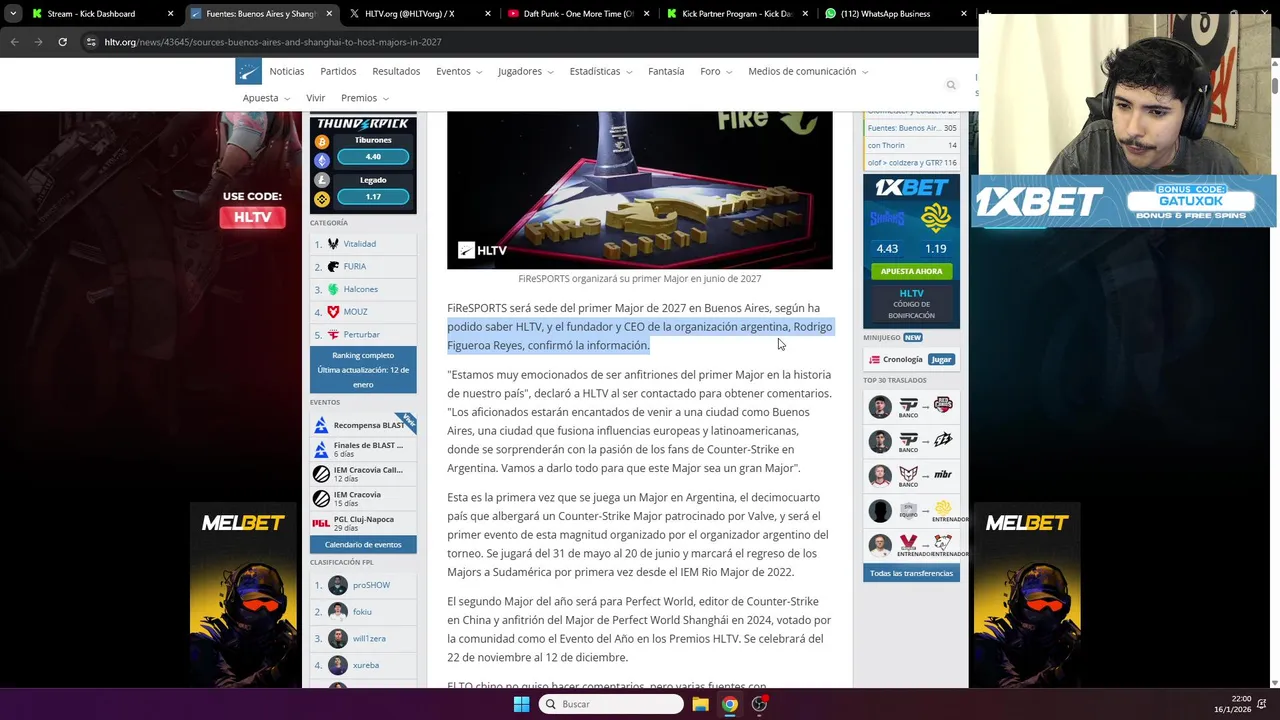
Task: Open view site information icon in address bar
Action: (91, 42)
